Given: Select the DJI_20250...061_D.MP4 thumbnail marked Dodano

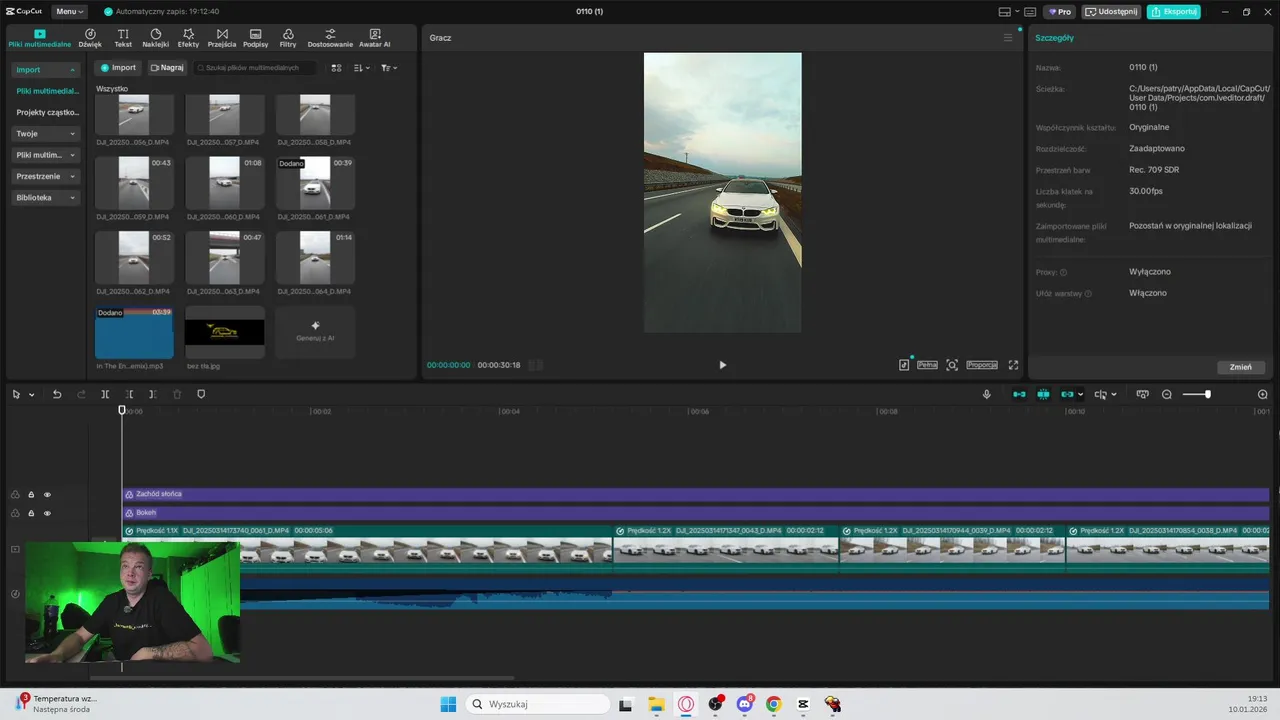Looking at the screenshot, I should coord(315,182).
